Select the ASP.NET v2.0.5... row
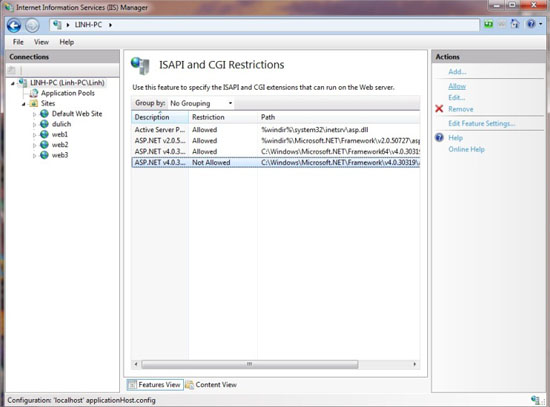Screen dimensions: 550x407 click(x=276, y=141)
